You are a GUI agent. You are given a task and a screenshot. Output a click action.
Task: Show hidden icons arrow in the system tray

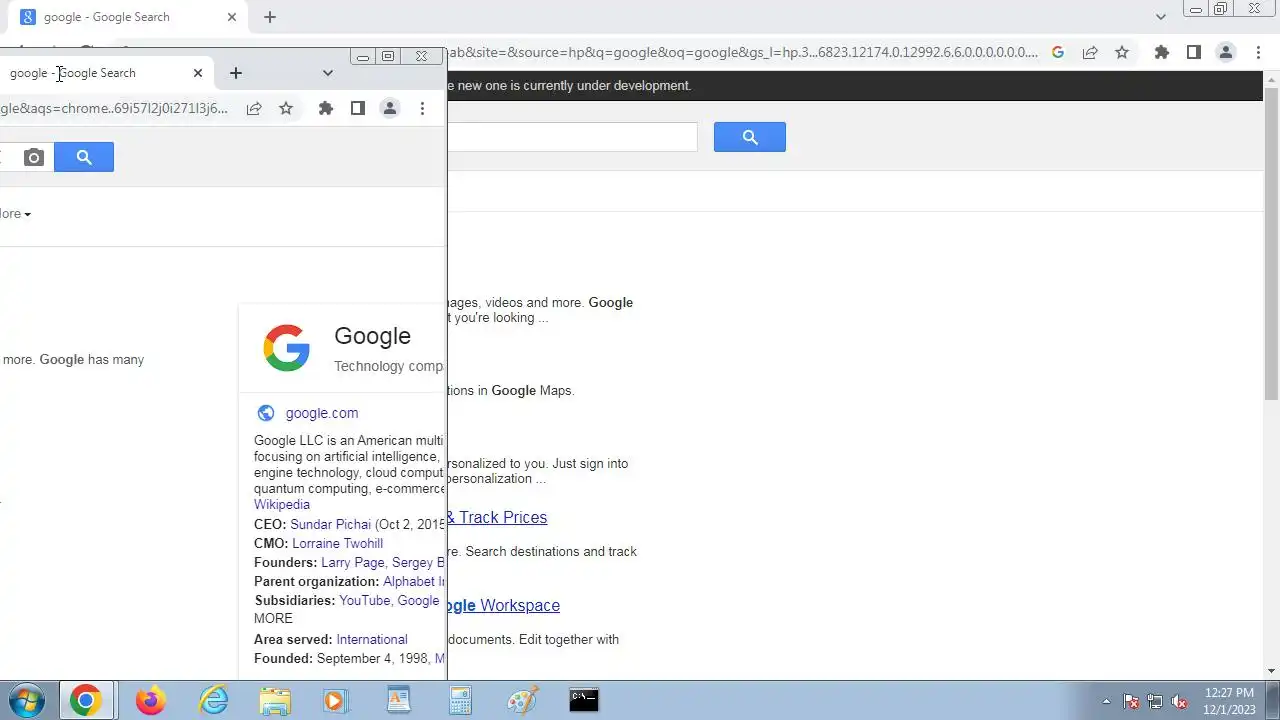coord(1105,702)
